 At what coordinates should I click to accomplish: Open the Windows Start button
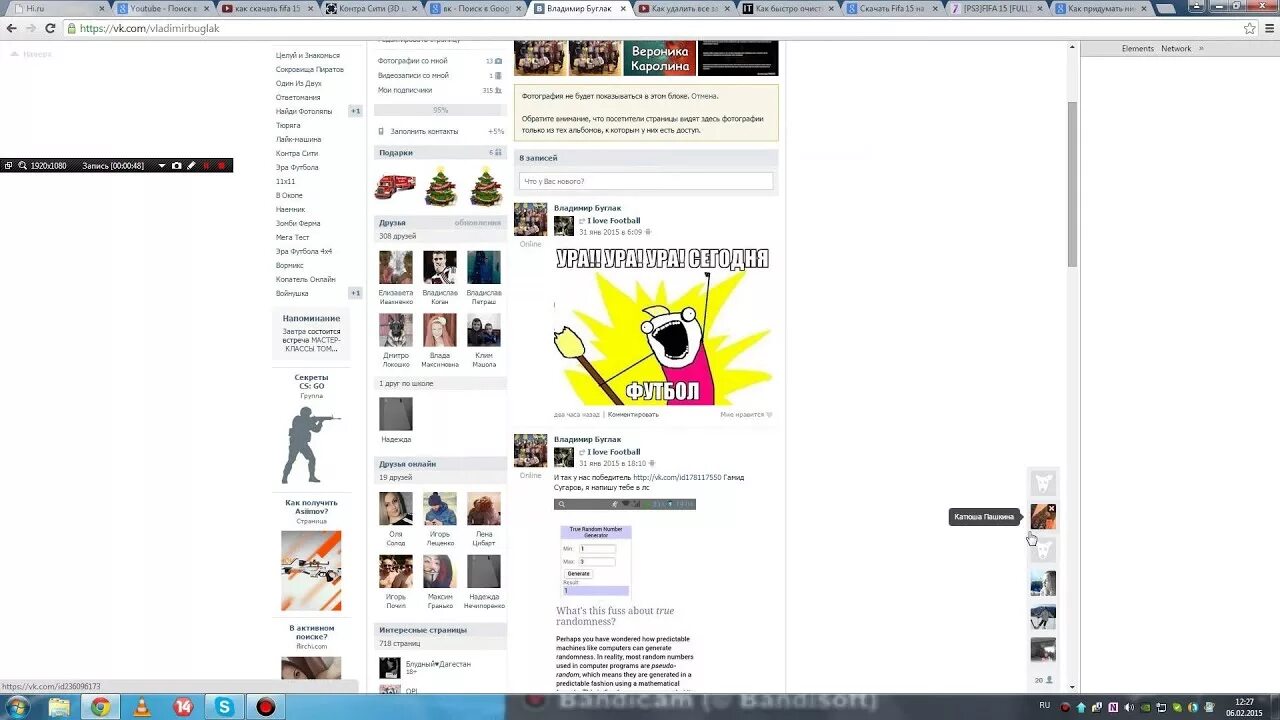[x=18, y=707]
